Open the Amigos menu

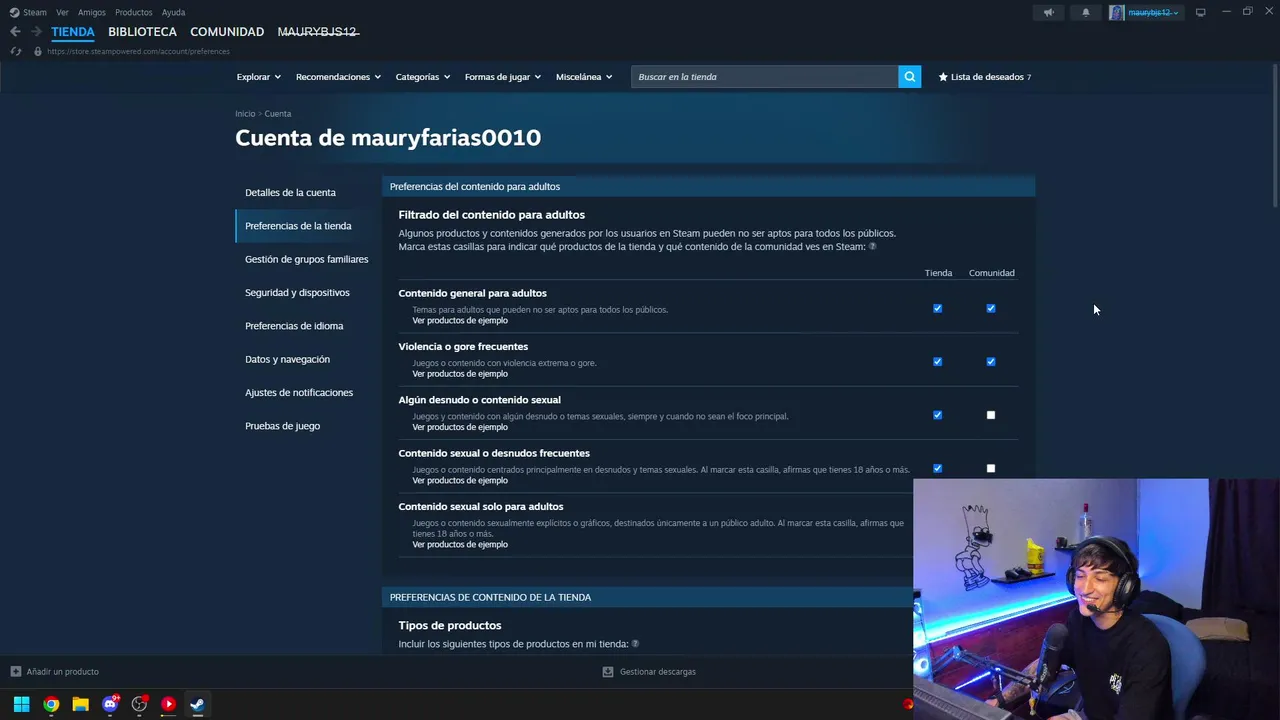coord(92,13)
